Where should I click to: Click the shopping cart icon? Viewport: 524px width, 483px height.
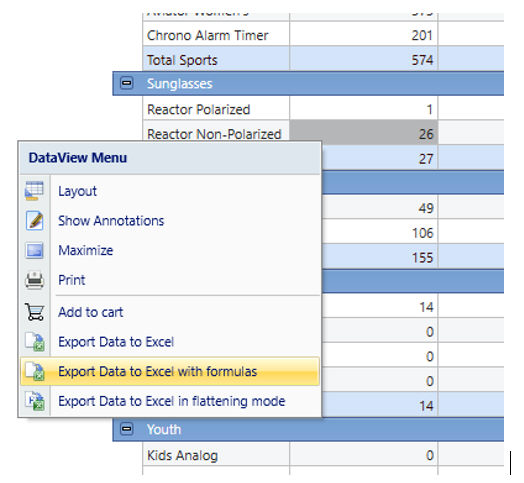[x=34, y=312]
